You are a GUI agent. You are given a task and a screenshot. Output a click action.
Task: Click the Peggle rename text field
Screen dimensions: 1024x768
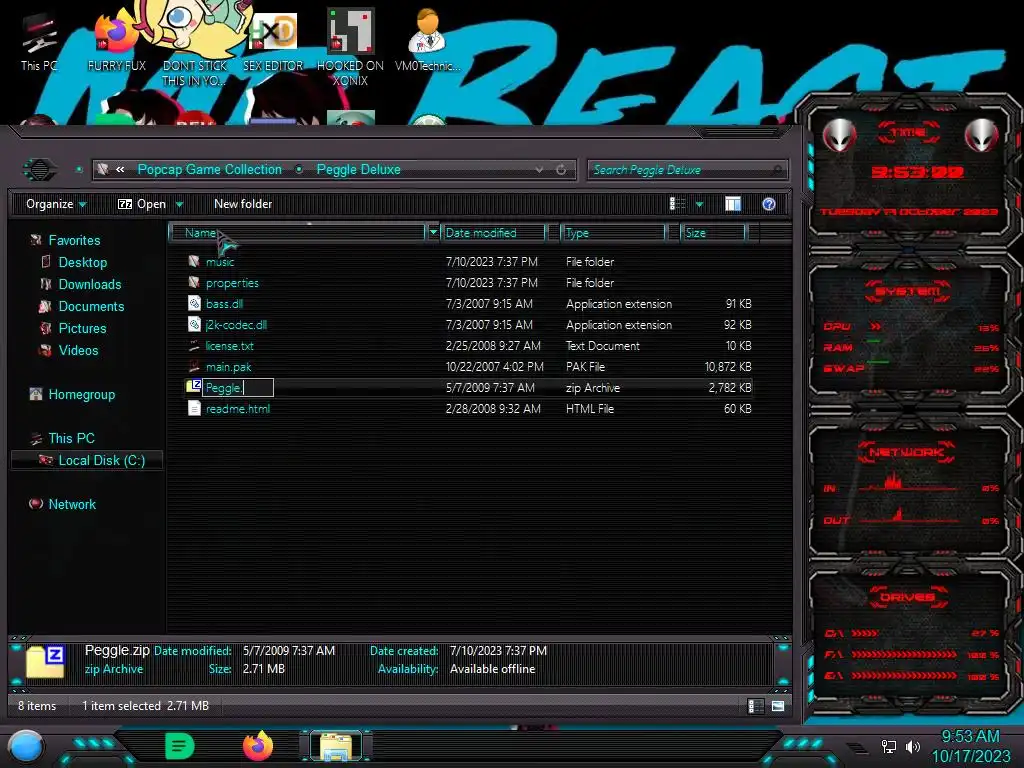tap(238, 388)
